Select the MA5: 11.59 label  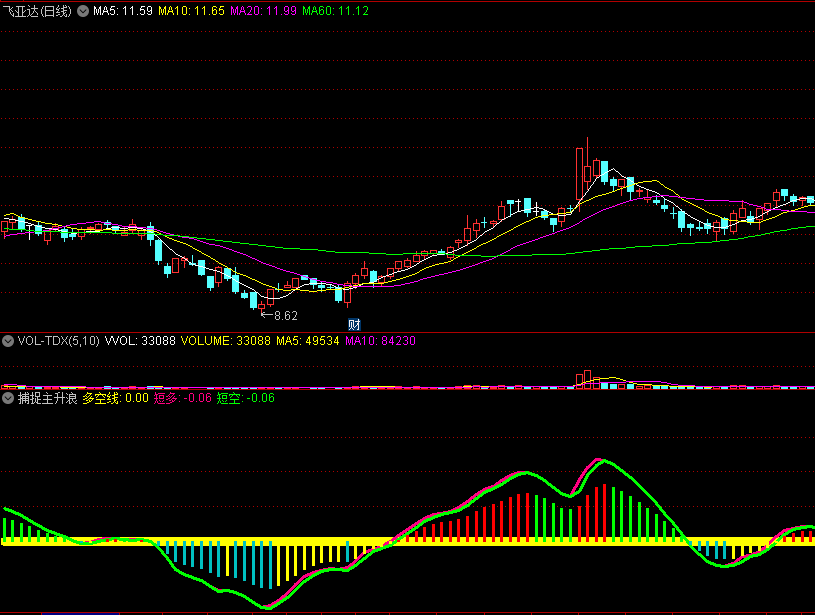123,11
